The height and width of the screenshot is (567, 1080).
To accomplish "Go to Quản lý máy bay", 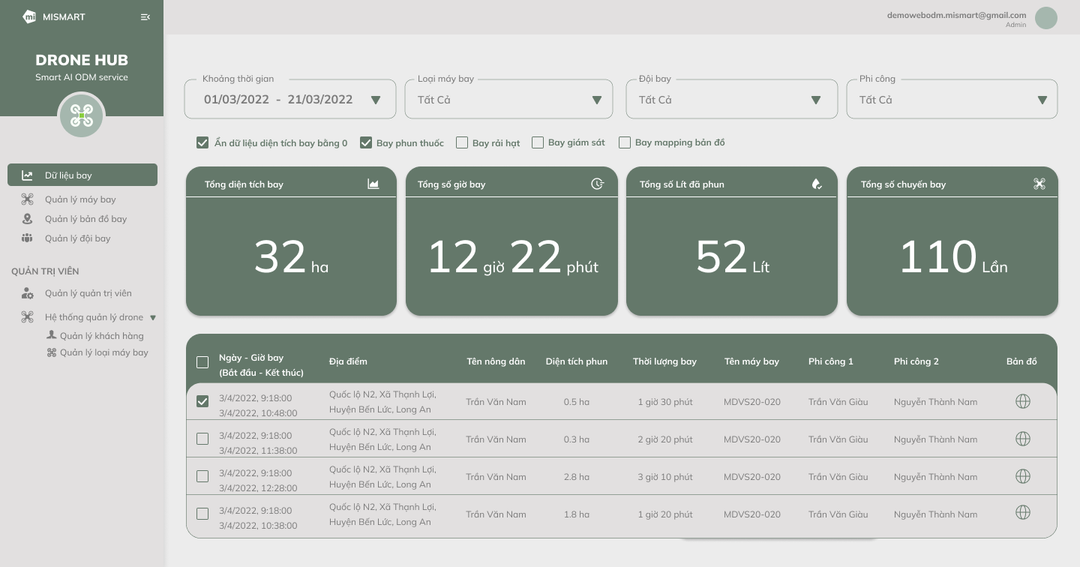I will pyautogui.click(x=80, y=199).
